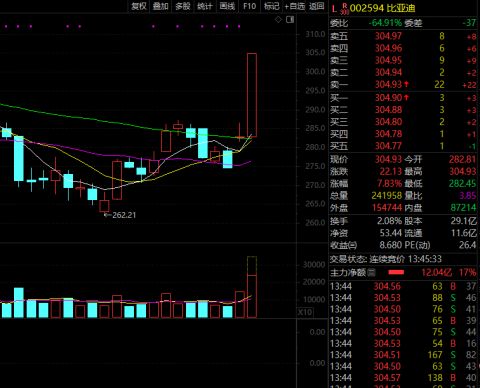This screenshot has height=388, width=480.
Task: Select the 买三 bid price 304.80
Action: coord(388,122)
